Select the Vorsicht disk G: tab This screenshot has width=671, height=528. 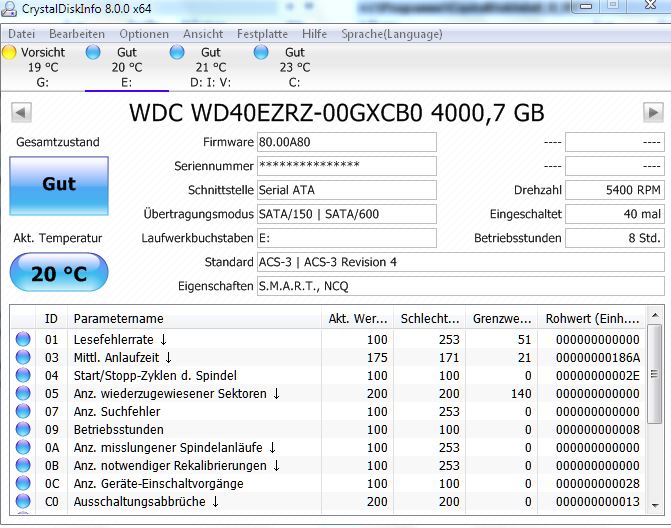point(43,67)
